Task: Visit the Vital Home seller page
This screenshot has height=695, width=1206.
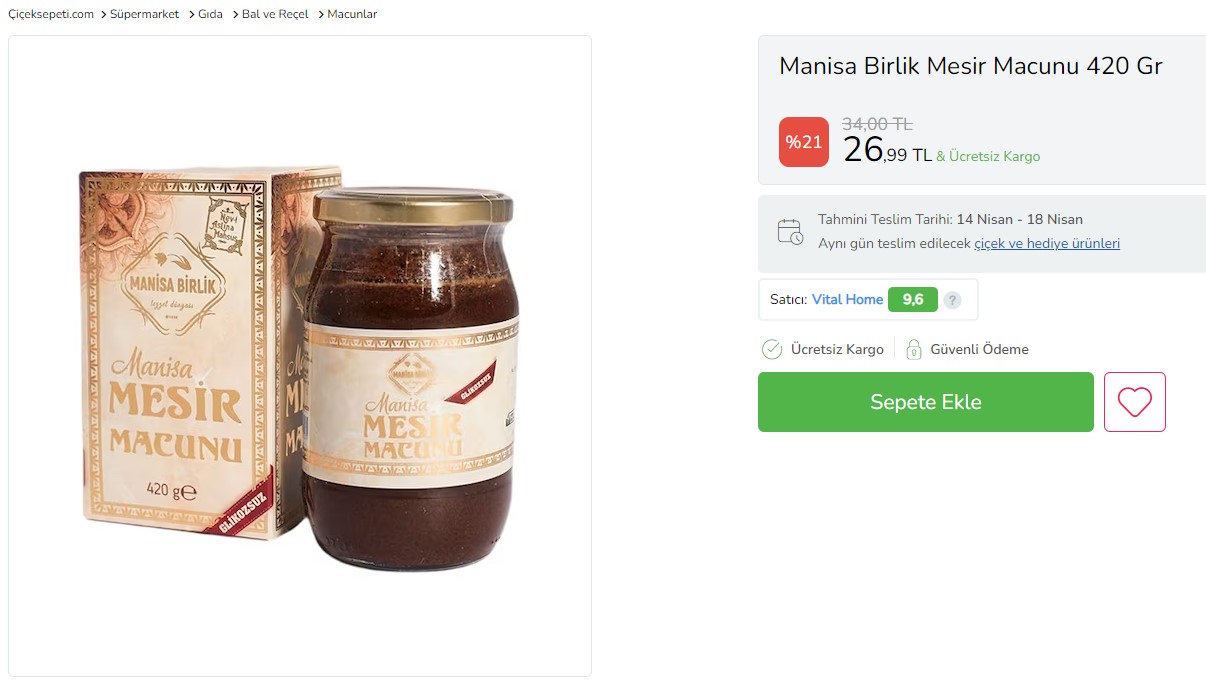Action: pos(848,299)
